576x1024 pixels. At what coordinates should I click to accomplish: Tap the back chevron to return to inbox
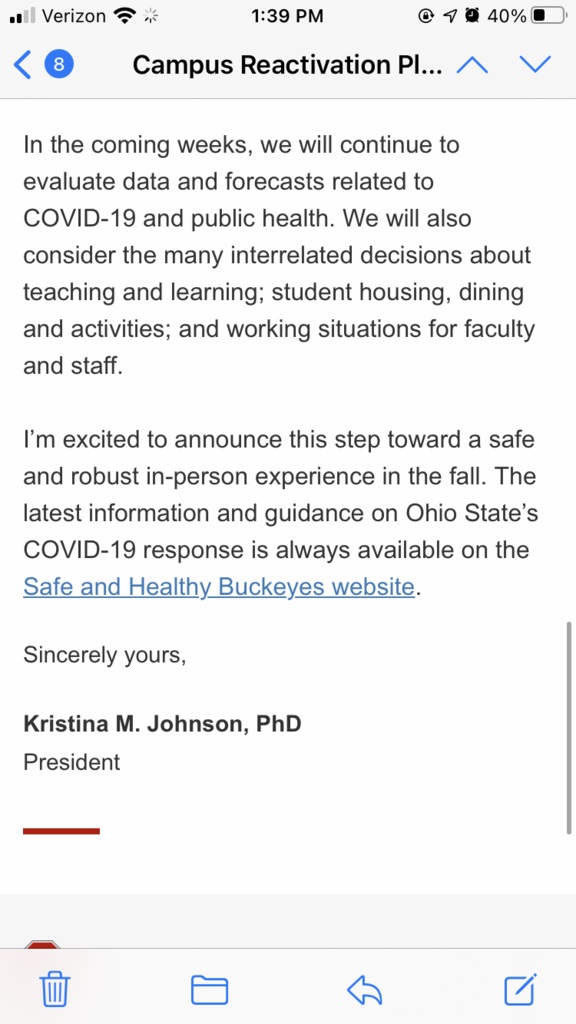[22, 65]
